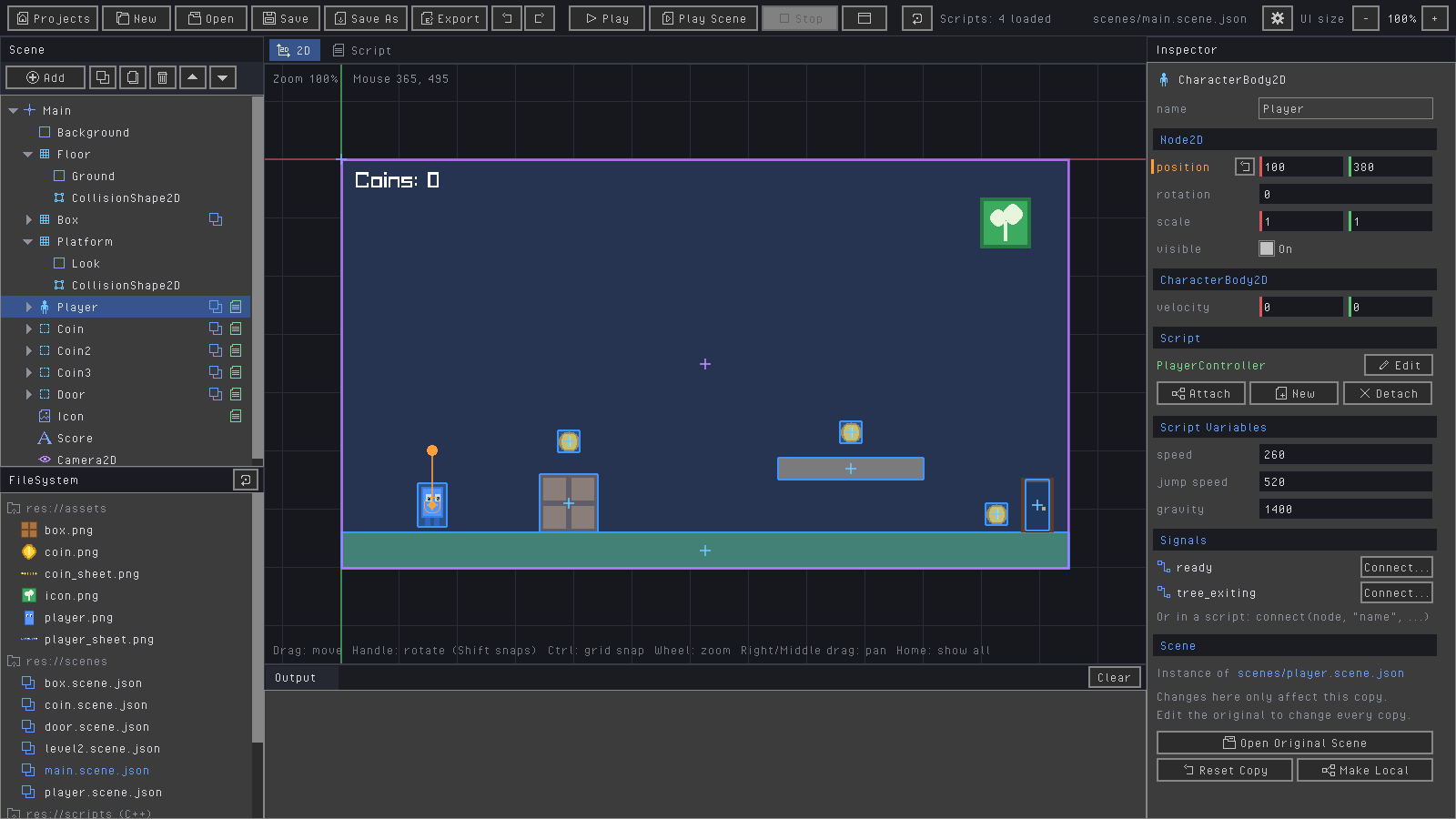Screen dimensions: 1456x819
Task: Connect the ready signal
Action: coord(1397,567)
